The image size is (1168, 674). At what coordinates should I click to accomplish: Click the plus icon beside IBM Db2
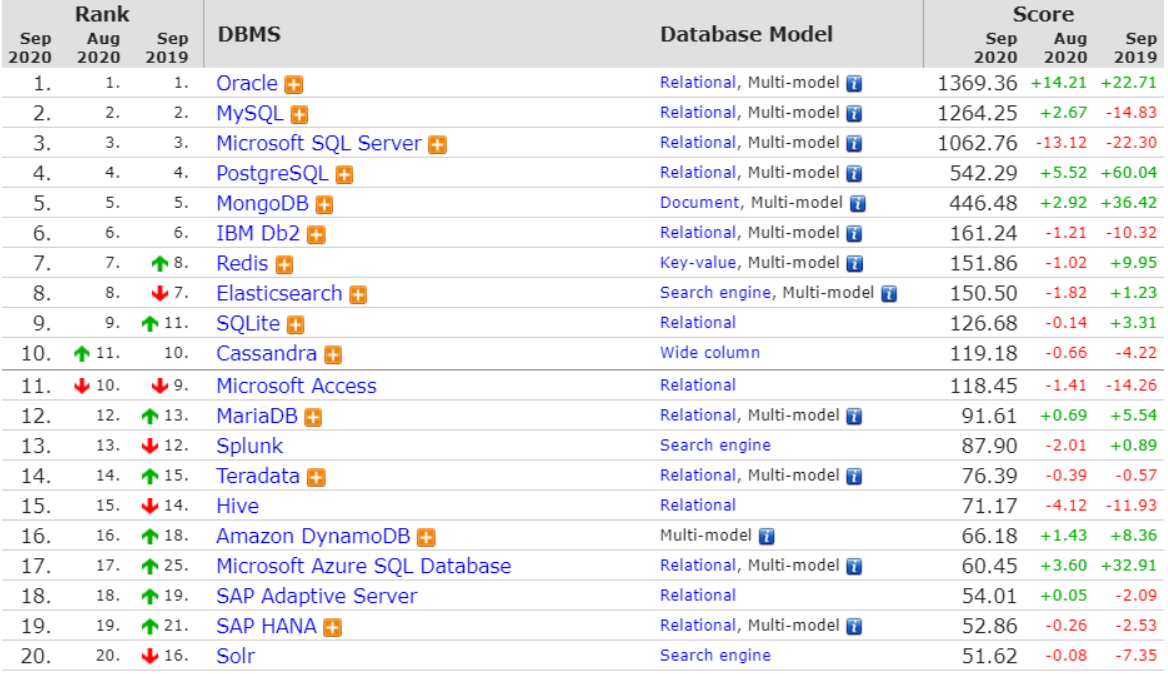coord(317,235)
